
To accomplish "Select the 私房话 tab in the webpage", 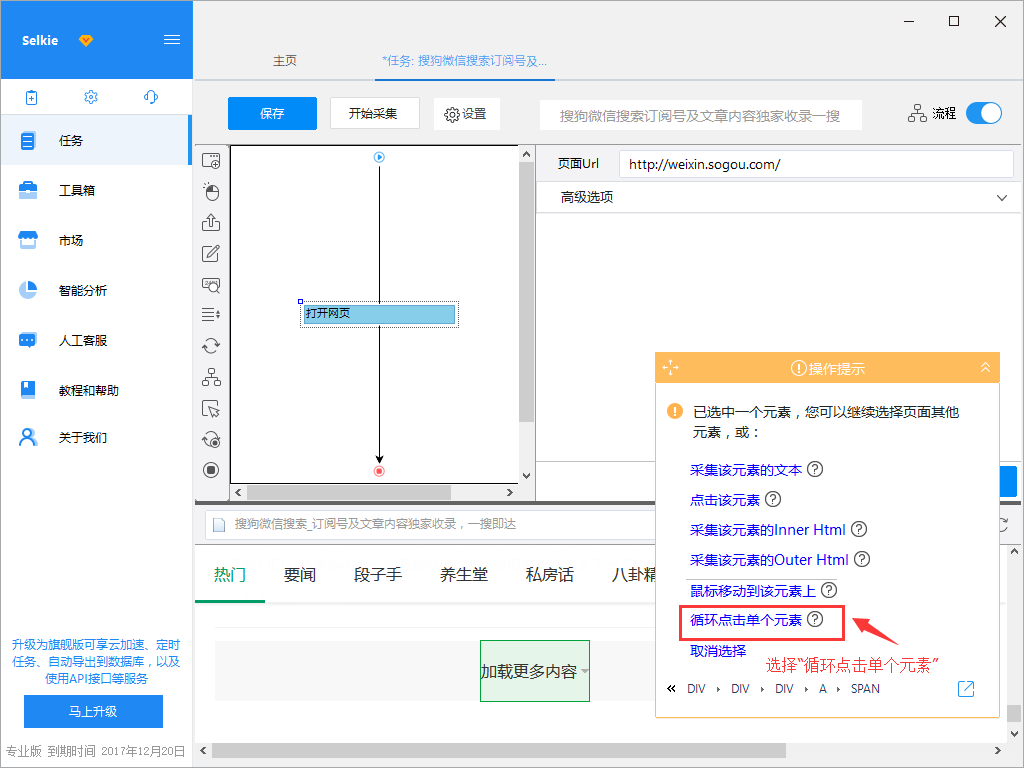I will (550, 575).
